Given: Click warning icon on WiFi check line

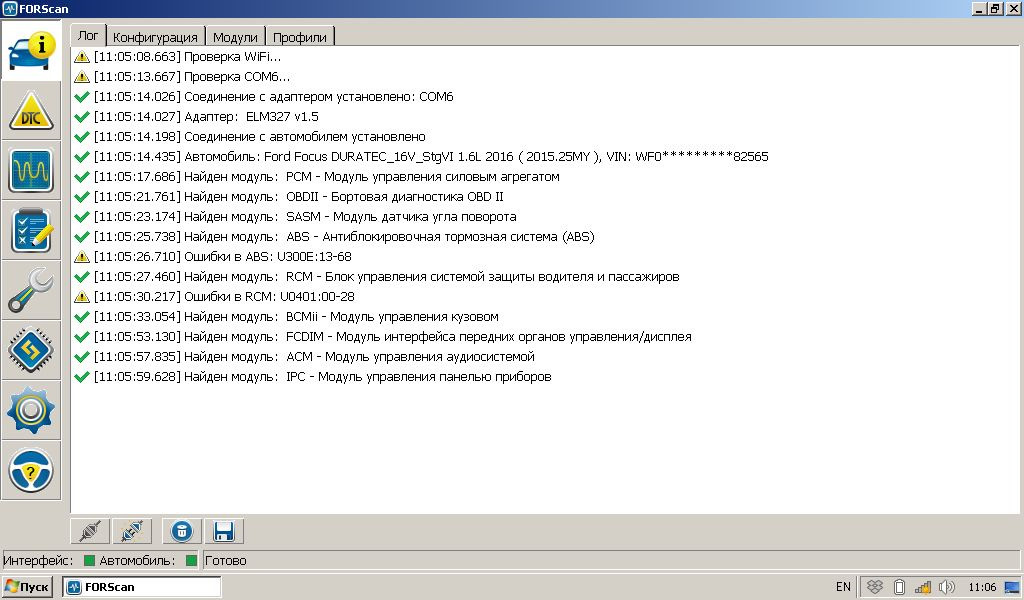Looking at the screenshot, I should click(82, 57).
